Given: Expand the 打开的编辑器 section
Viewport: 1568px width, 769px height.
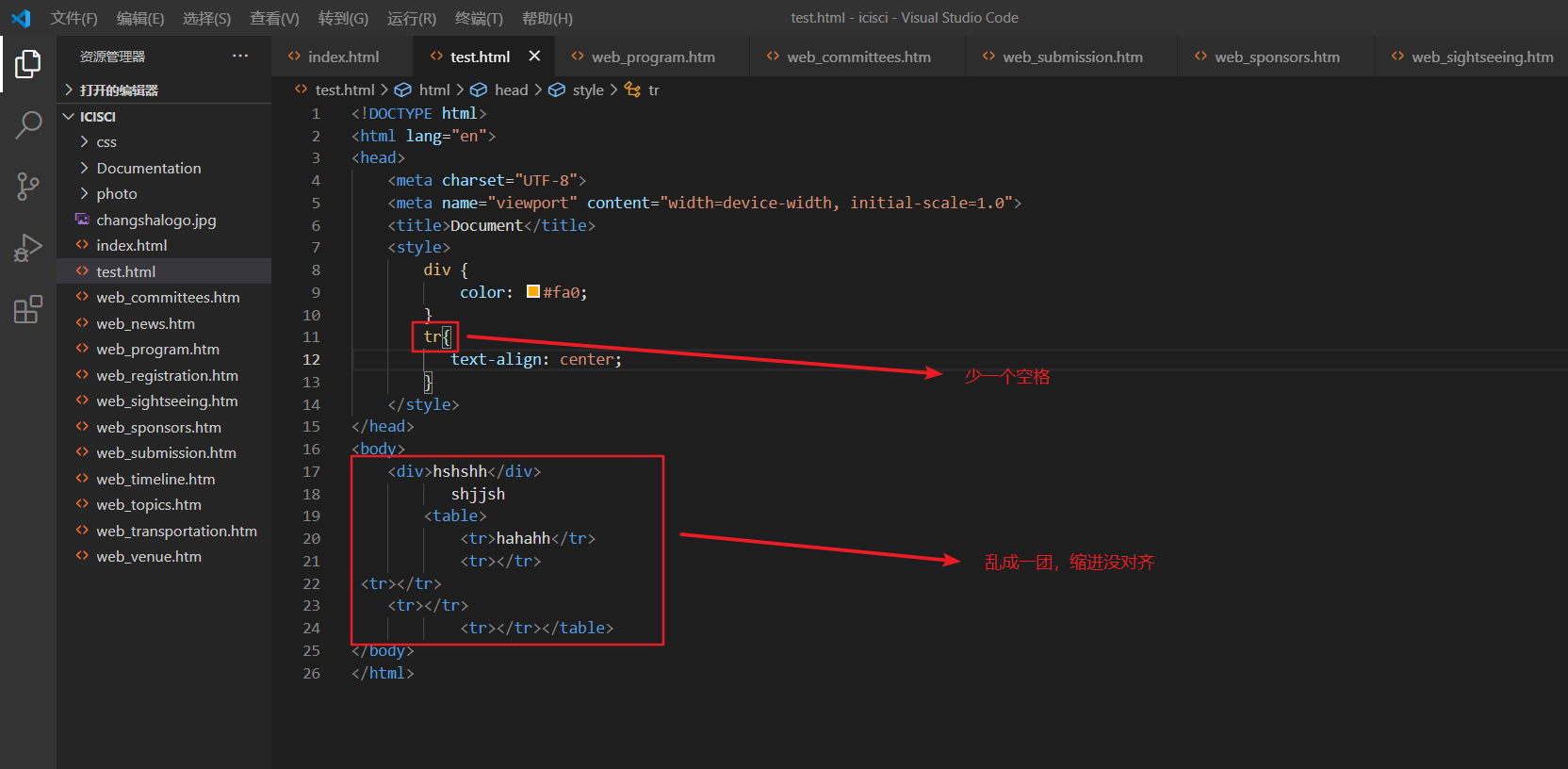Looking at the screenshot, I should pos(164,90).
